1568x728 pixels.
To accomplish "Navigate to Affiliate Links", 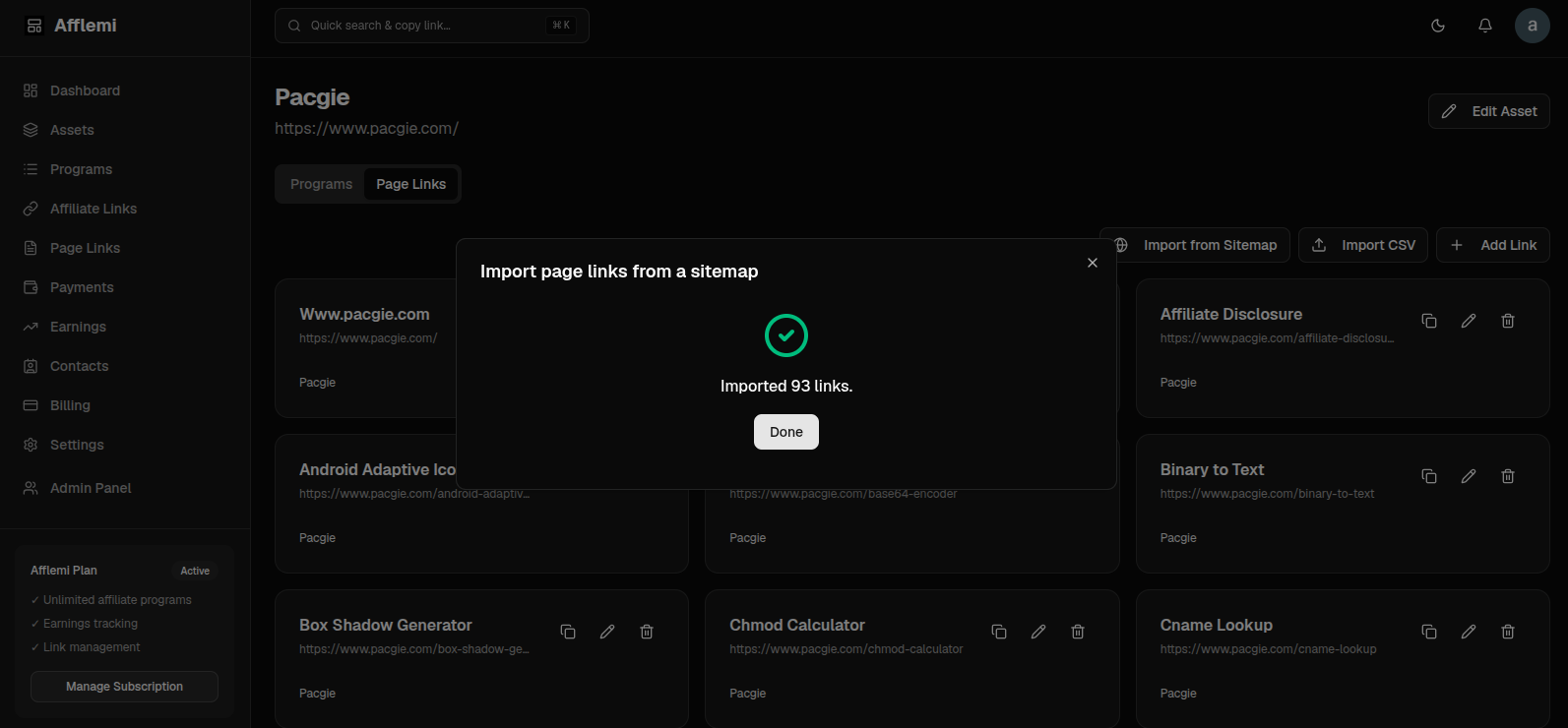I will 125,209.
